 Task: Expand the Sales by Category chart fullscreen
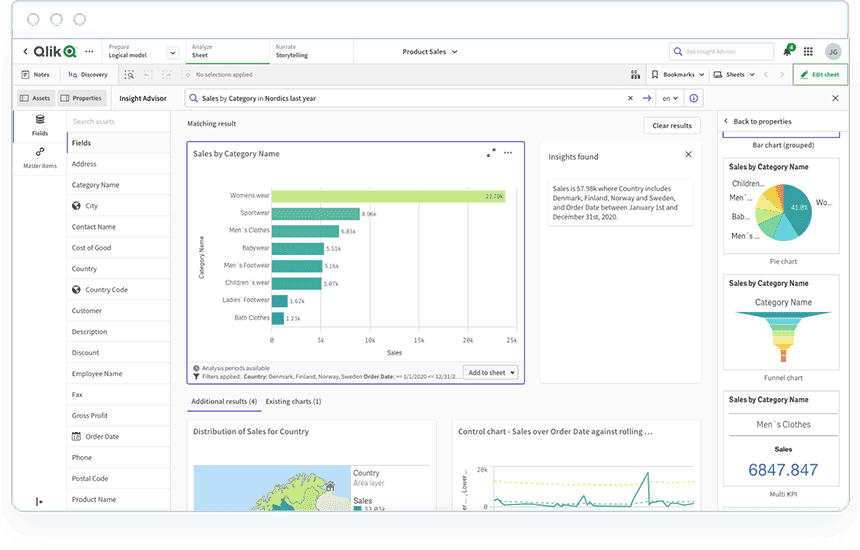491,153
